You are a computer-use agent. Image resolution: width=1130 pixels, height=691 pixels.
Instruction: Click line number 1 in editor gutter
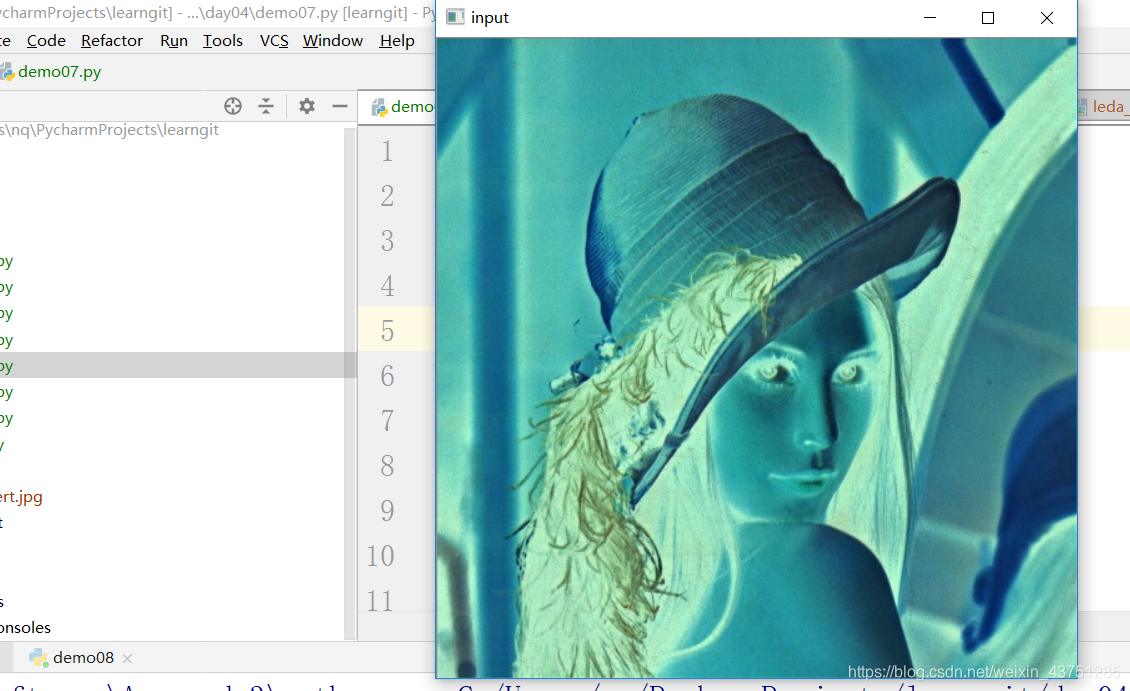(387, 151)
